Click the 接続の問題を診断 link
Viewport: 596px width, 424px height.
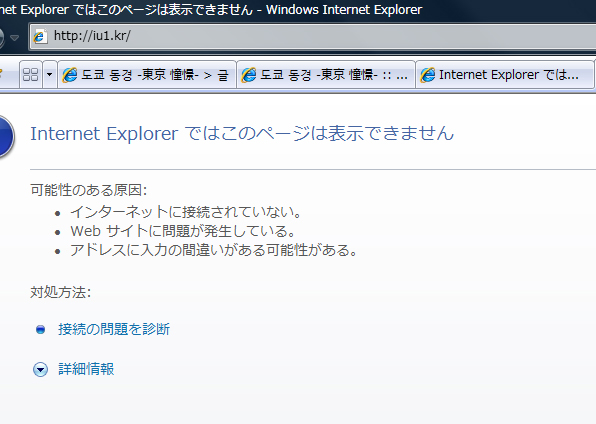[114, 329]
